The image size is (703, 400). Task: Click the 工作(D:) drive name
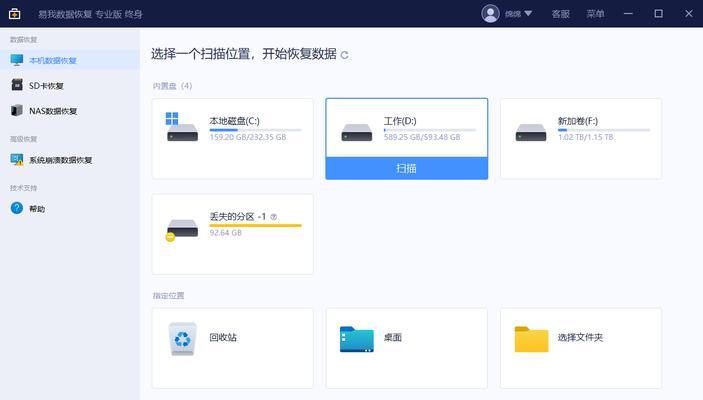tap(400, 121)
